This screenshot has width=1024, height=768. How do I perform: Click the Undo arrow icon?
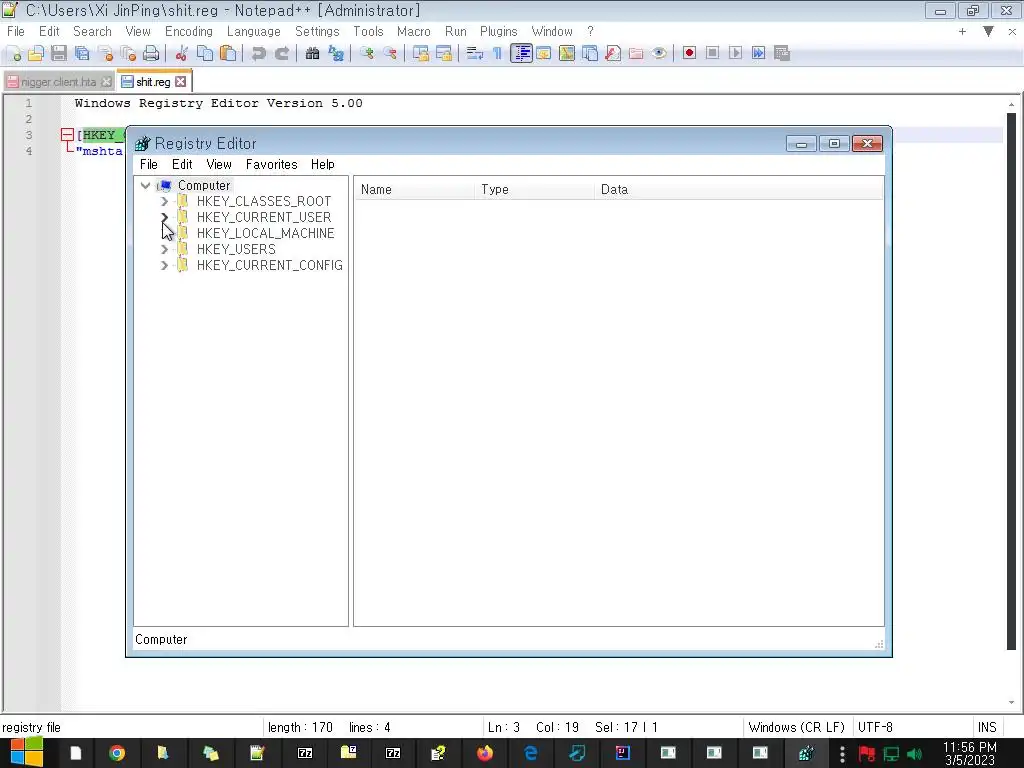[259, 54]
